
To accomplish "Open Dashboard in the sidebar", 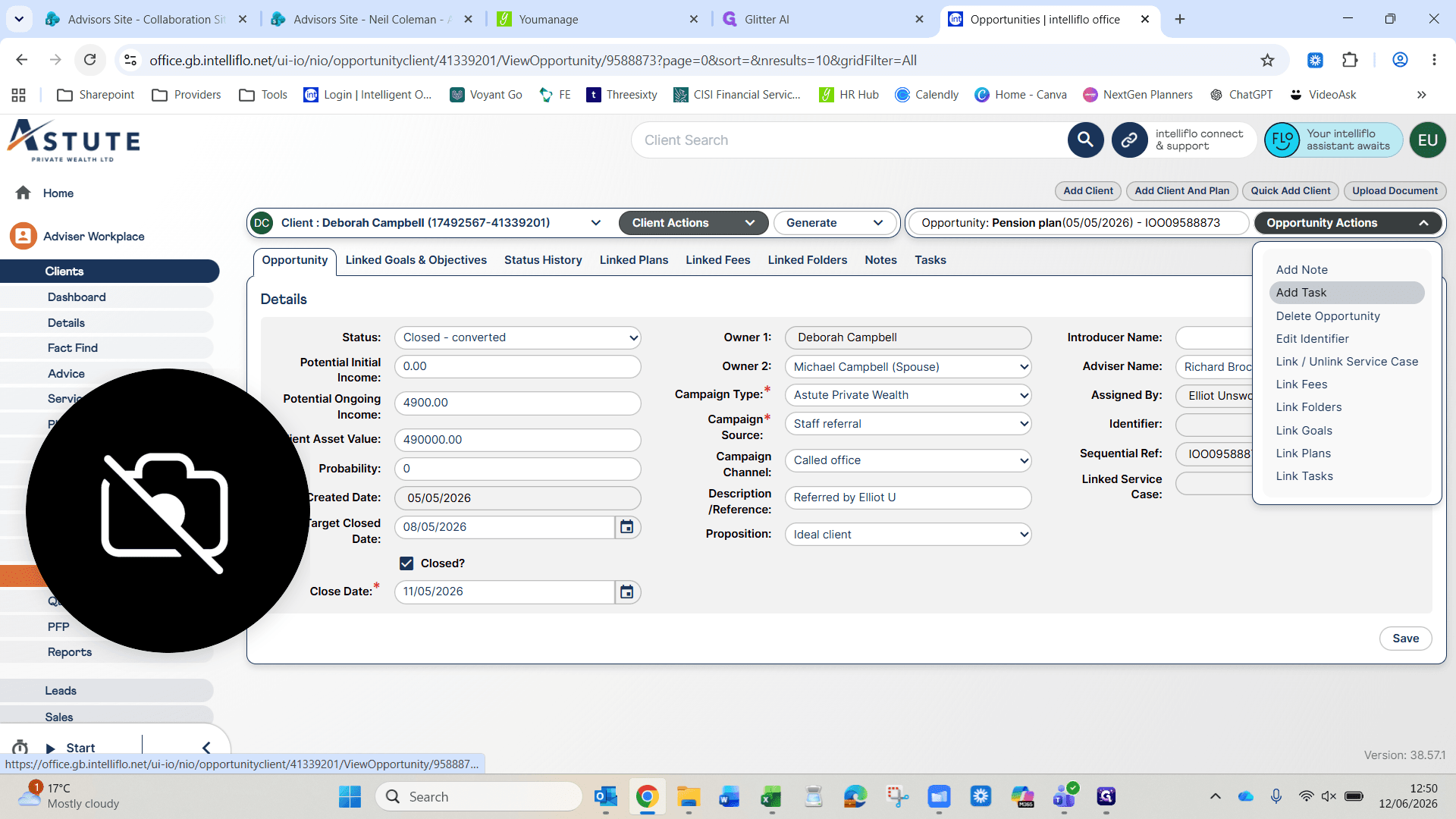I will pos(77,297).
